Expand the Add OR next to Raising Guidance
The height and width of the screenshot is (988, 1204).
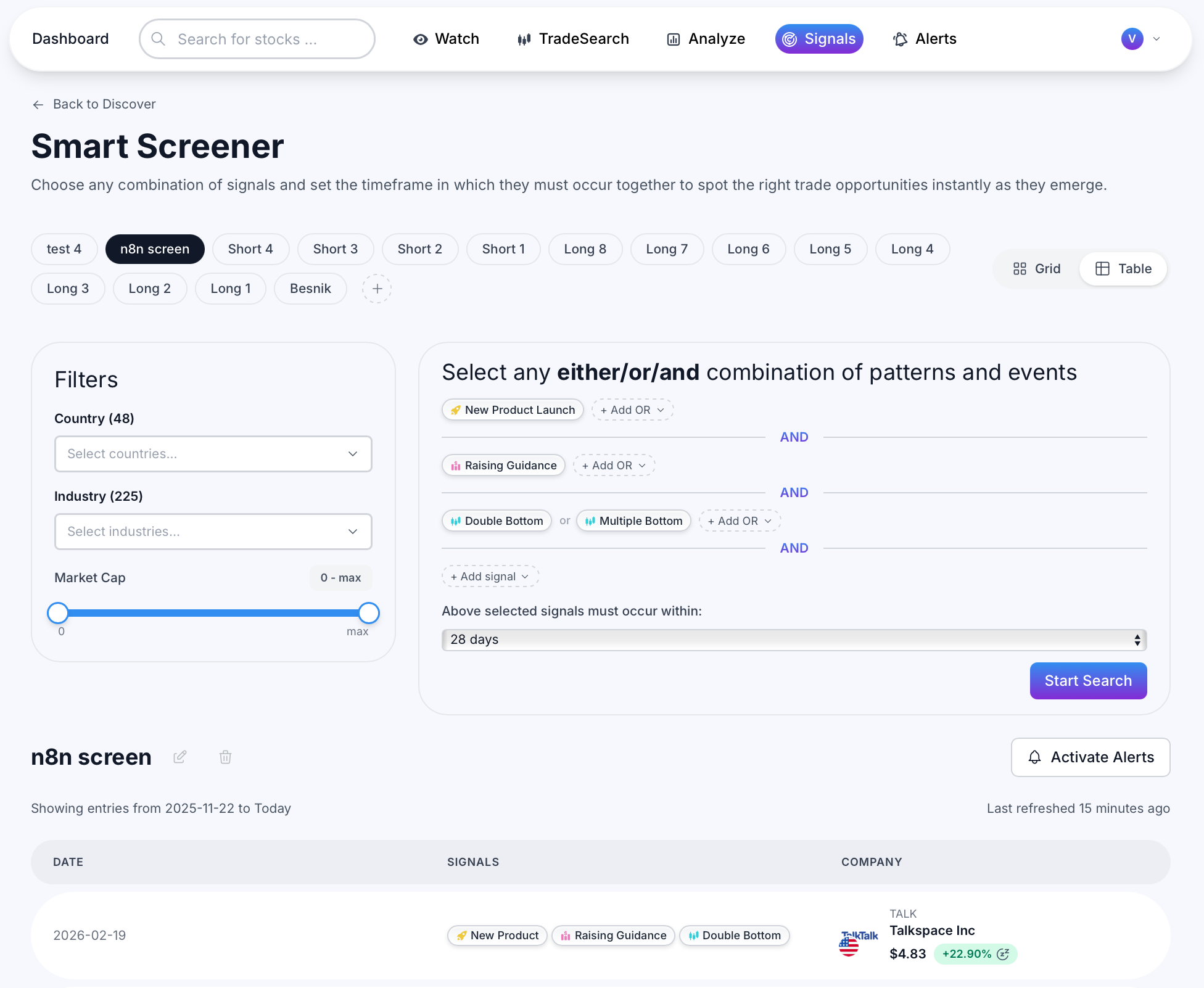click(613, 465)
